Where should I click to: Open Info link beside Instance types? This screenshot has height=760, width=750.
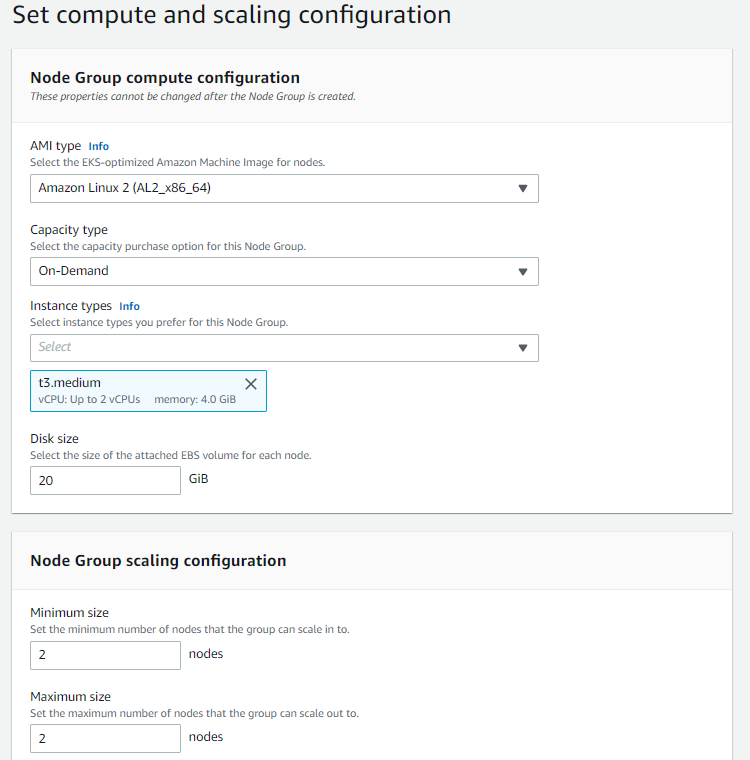click(x=129, y=306)
